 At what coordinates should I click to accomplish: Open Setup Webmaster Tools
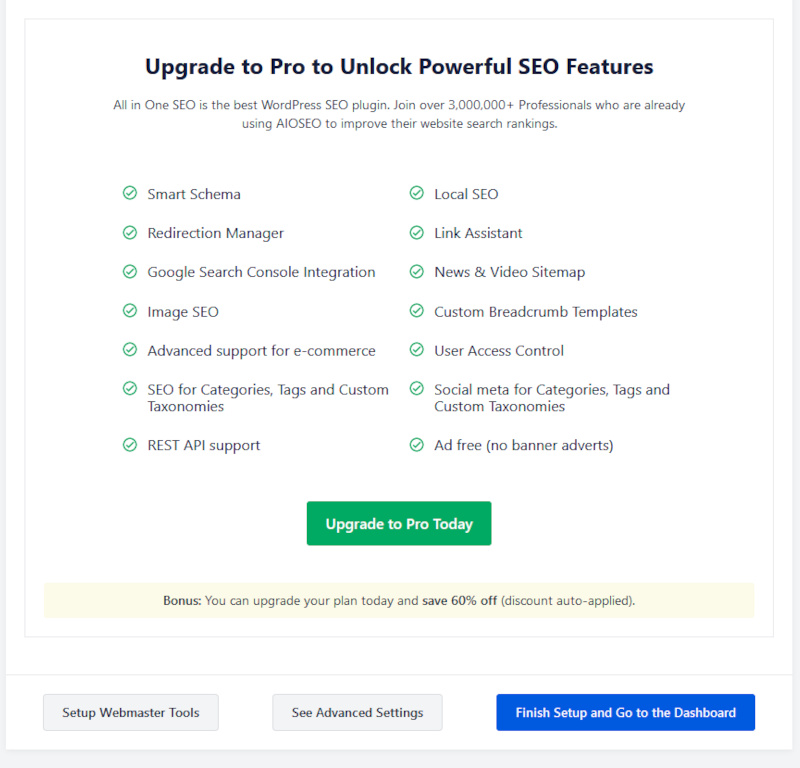(x=131, y=712)
